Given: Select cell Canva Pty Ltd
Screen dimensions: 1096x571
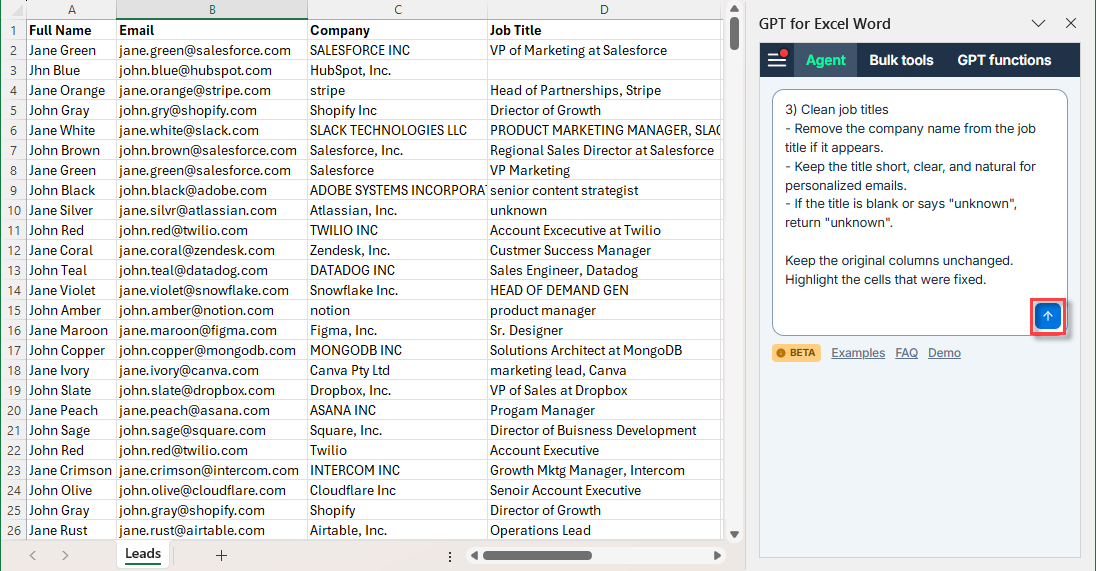Looking at the screenshot, I should [398, 370].
